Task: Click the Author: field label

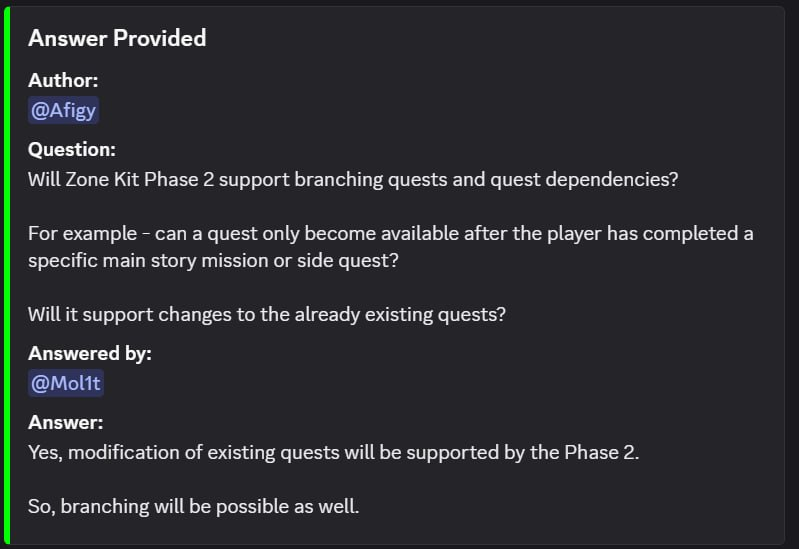Action: point(63,81)
